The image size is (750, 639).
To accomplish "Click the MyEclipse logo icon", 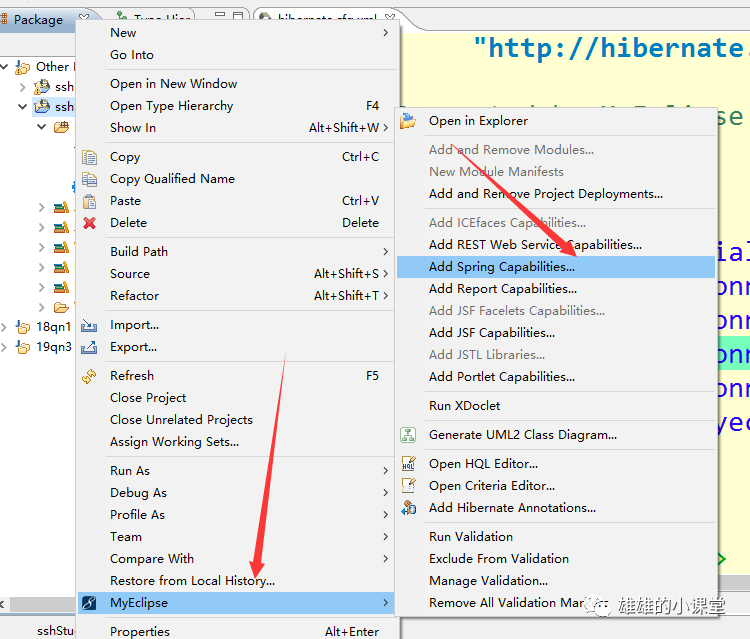I will [89, 603].
